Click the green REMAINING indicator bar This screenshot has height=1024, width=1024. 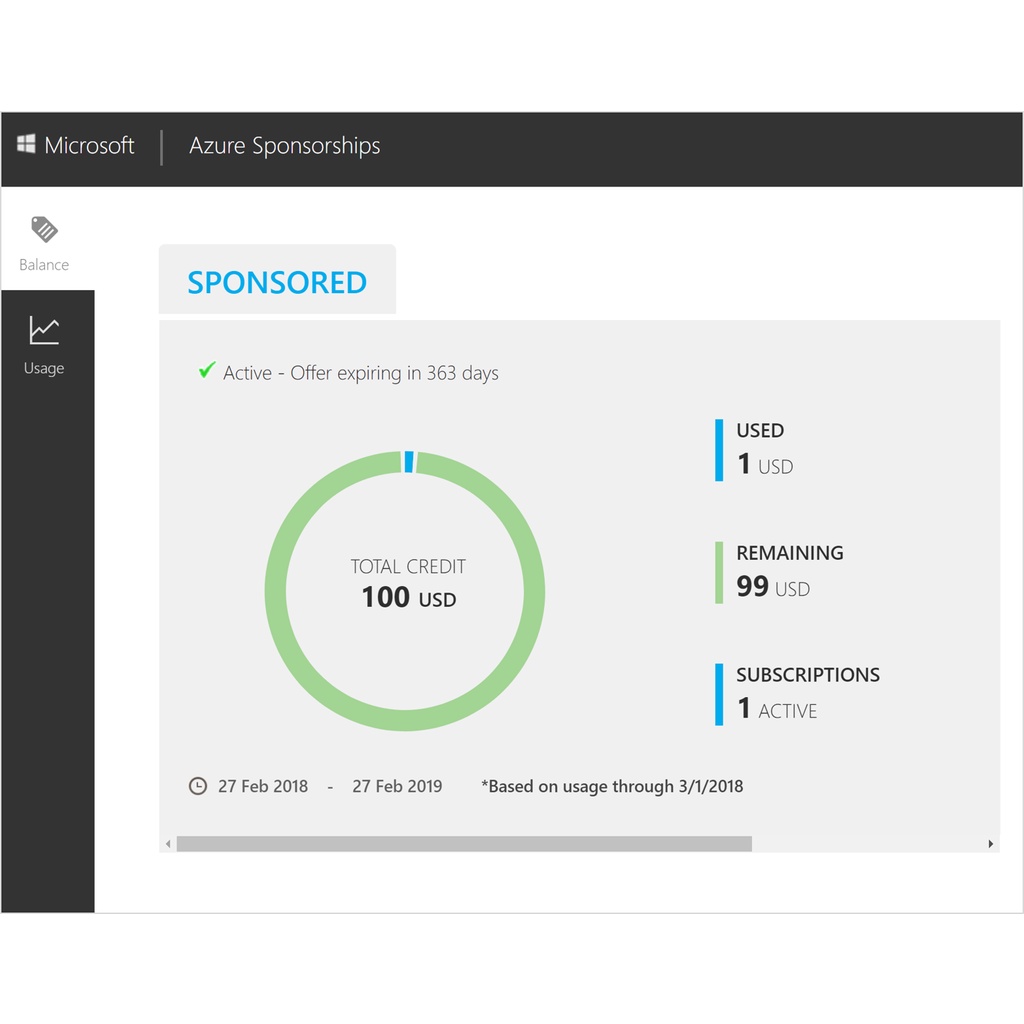tap(718, 571)
